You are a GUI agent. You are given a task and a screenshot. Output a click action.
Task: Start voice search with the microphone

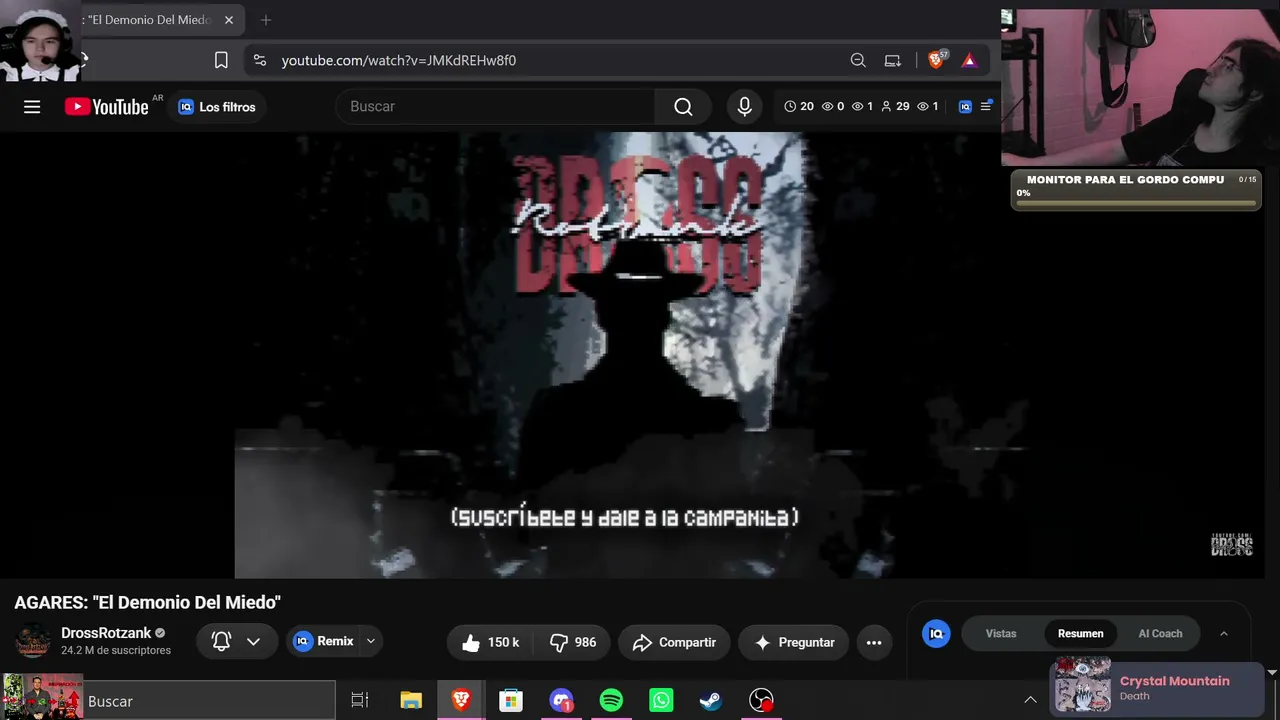744,107
